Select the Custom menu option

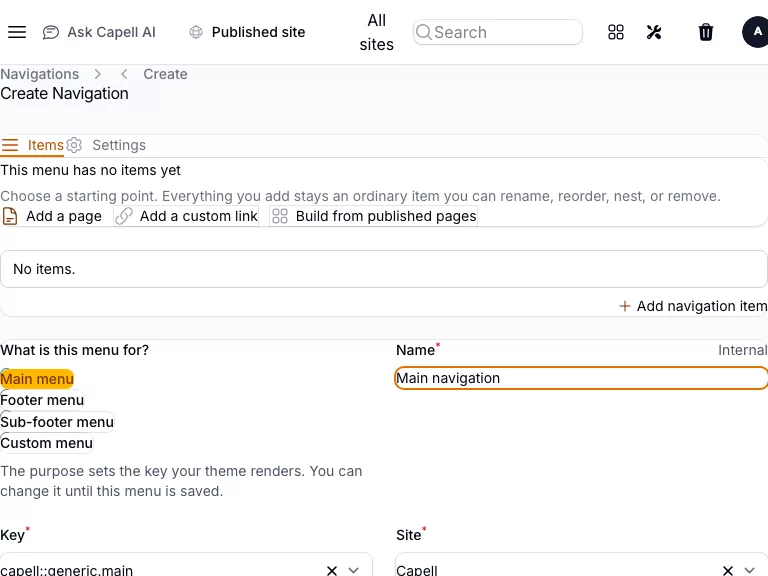pos(47,443)
